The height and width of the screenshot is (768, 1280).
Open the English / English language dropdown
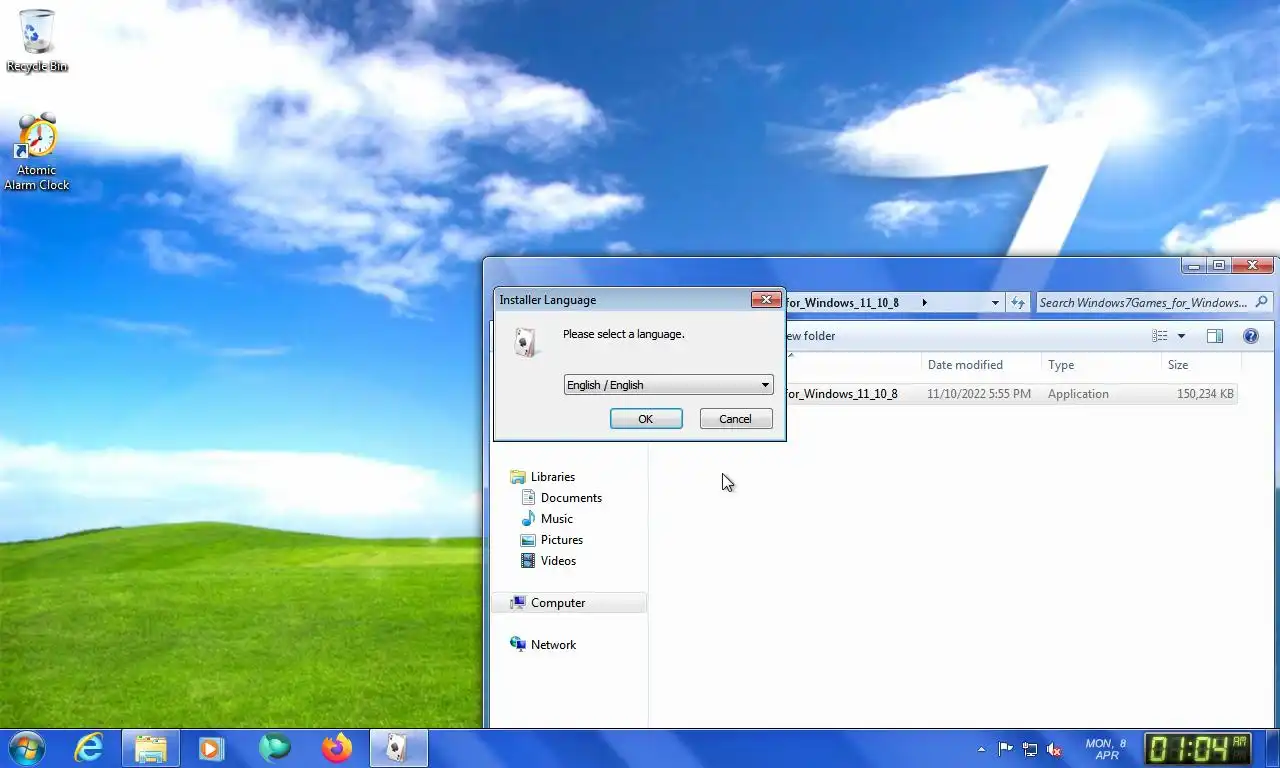tap(668, 385)
